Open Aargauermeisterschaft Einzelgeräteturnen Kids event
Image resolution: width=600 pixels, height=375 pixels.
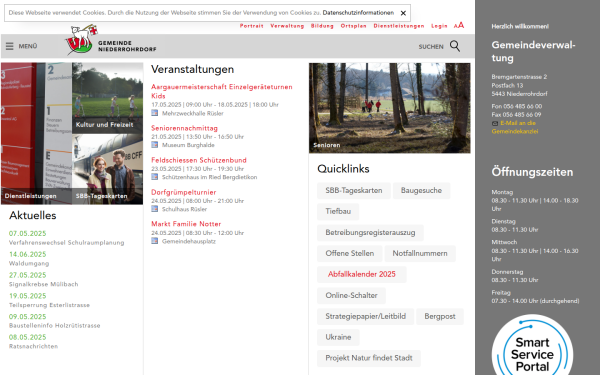pyautogui.click(x=222, y=91)
